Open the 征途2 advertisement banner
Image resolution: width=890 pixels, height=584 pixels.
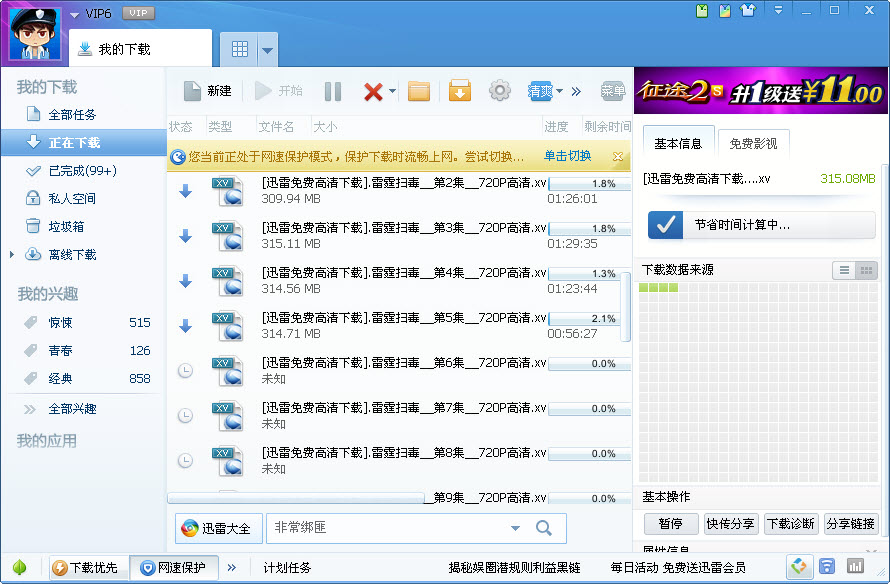coord(761,91)
